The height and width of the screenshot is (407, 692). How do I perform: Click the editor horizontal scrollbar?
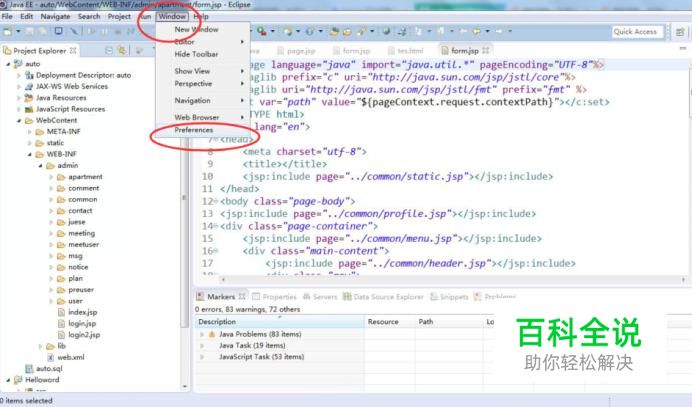[453, 279]
